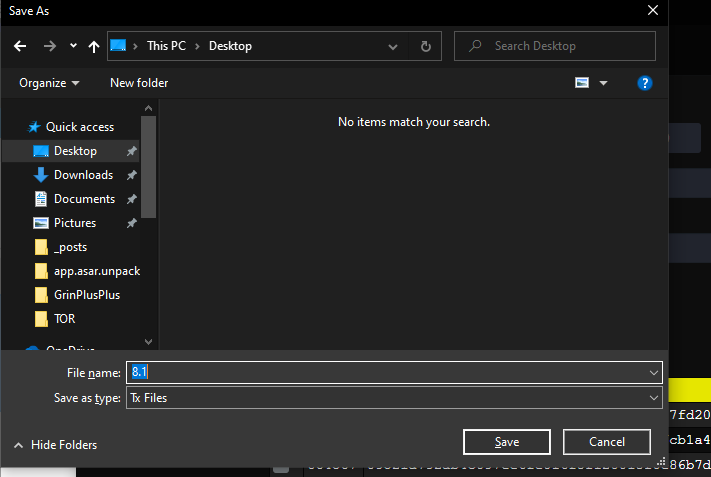The width and height of the screenshot is (711, 477).
Task: Open the Organize menu
Action: [49, 83]
